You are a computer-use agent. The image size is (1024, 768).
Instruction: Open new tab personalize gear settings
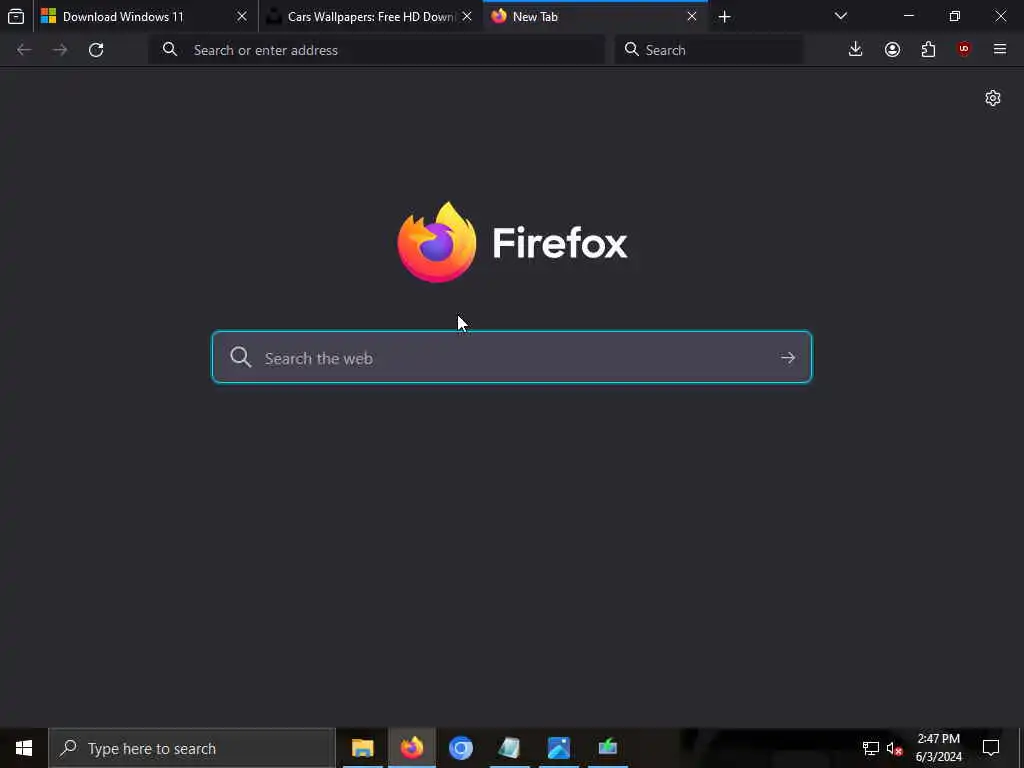pos(992,98)
